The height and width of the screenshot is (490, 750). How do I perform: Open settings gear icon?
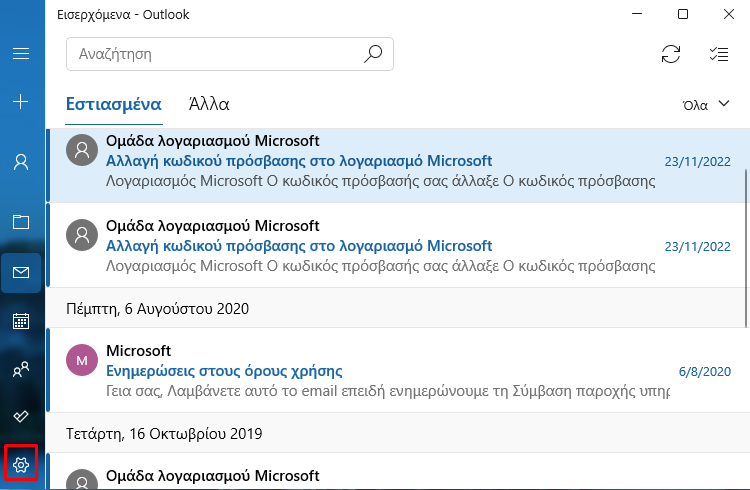21,464
